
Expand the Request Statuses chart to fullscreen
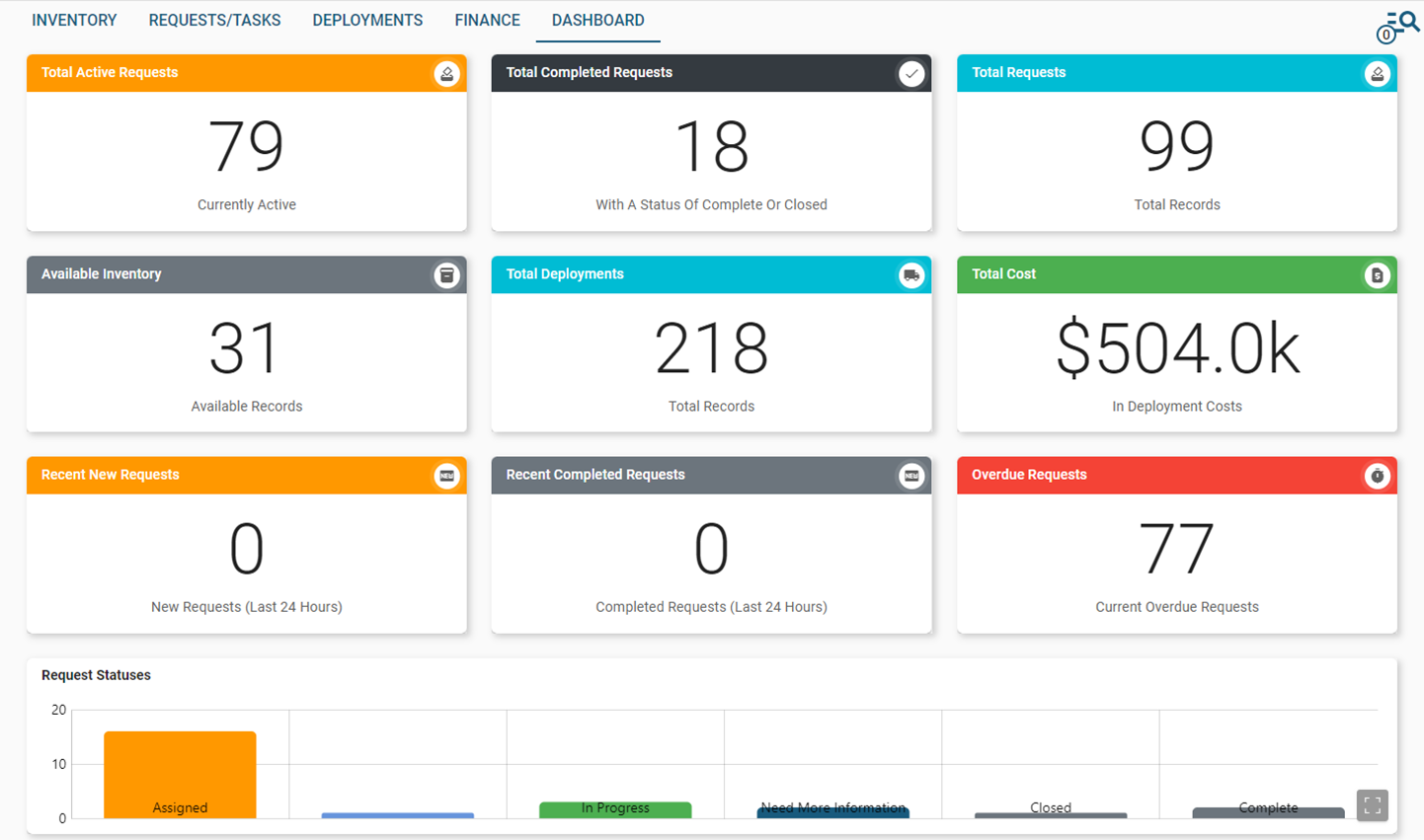click(x=1372, y=805)
